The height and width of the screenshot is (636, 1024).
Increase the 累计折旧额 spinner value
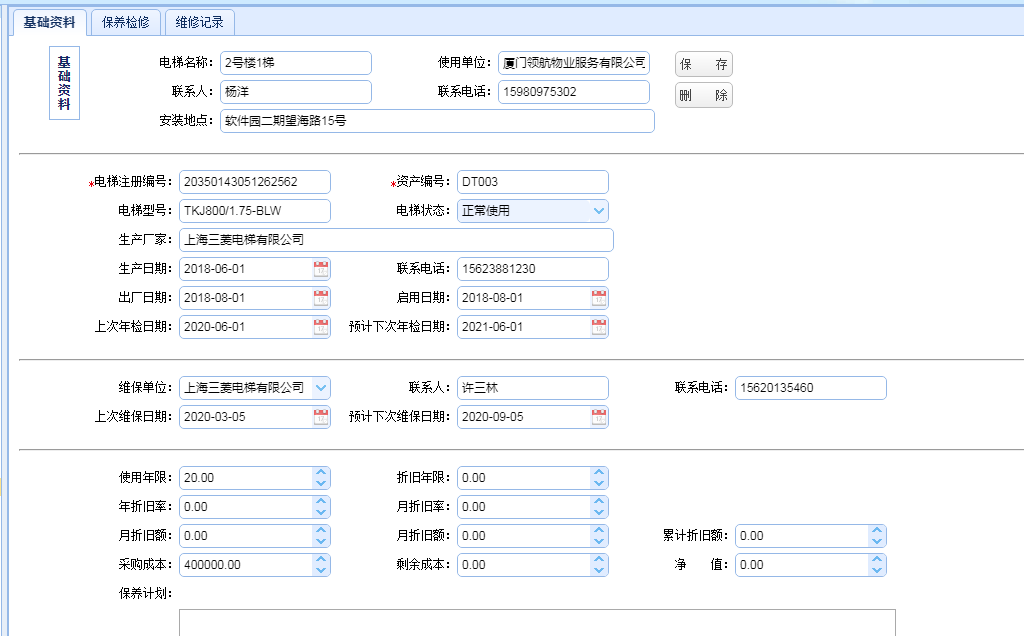[876, 531]
